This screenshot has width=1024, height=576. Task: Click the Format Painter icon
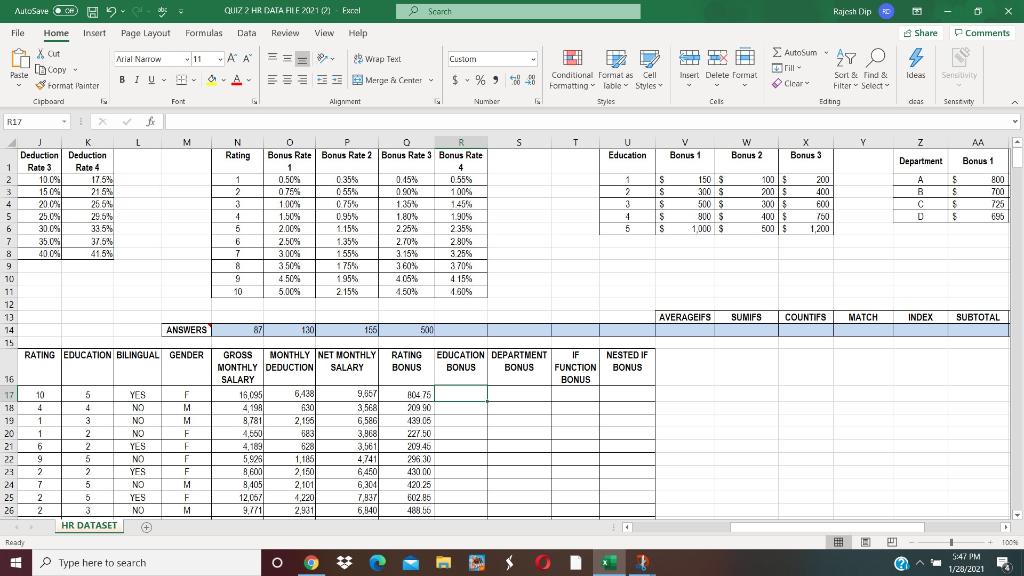tap(42, 84)
